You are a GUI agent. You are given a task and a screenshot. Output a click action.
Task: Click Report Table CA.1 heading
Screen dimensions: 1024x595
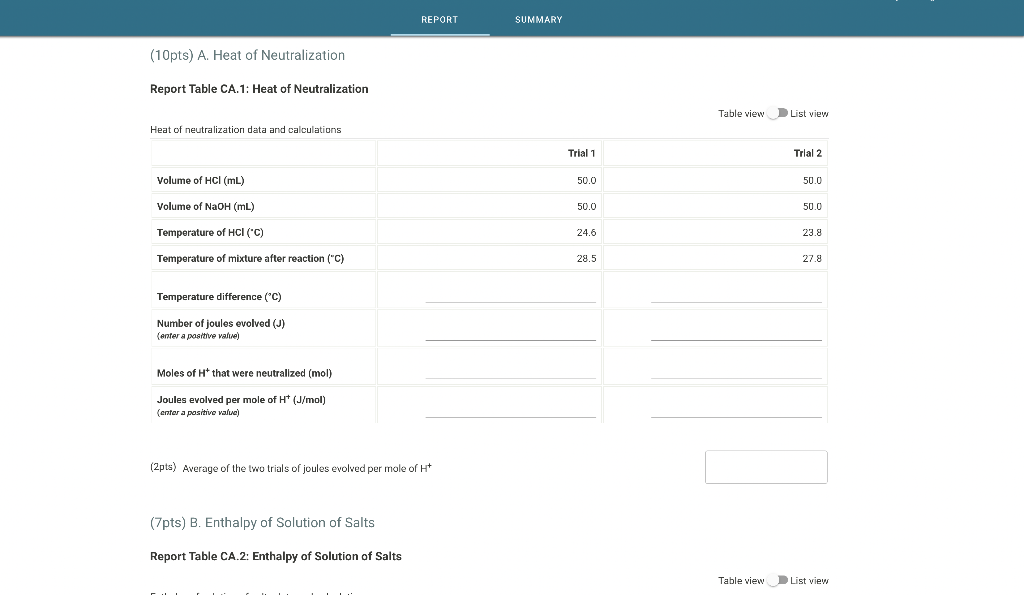(x=260, y=88)
